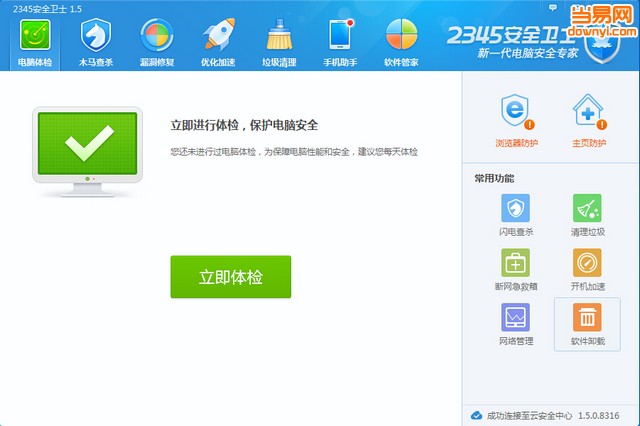Select 垃圾清理 broom icon
The image size is (640, 426).
point(279,35)
